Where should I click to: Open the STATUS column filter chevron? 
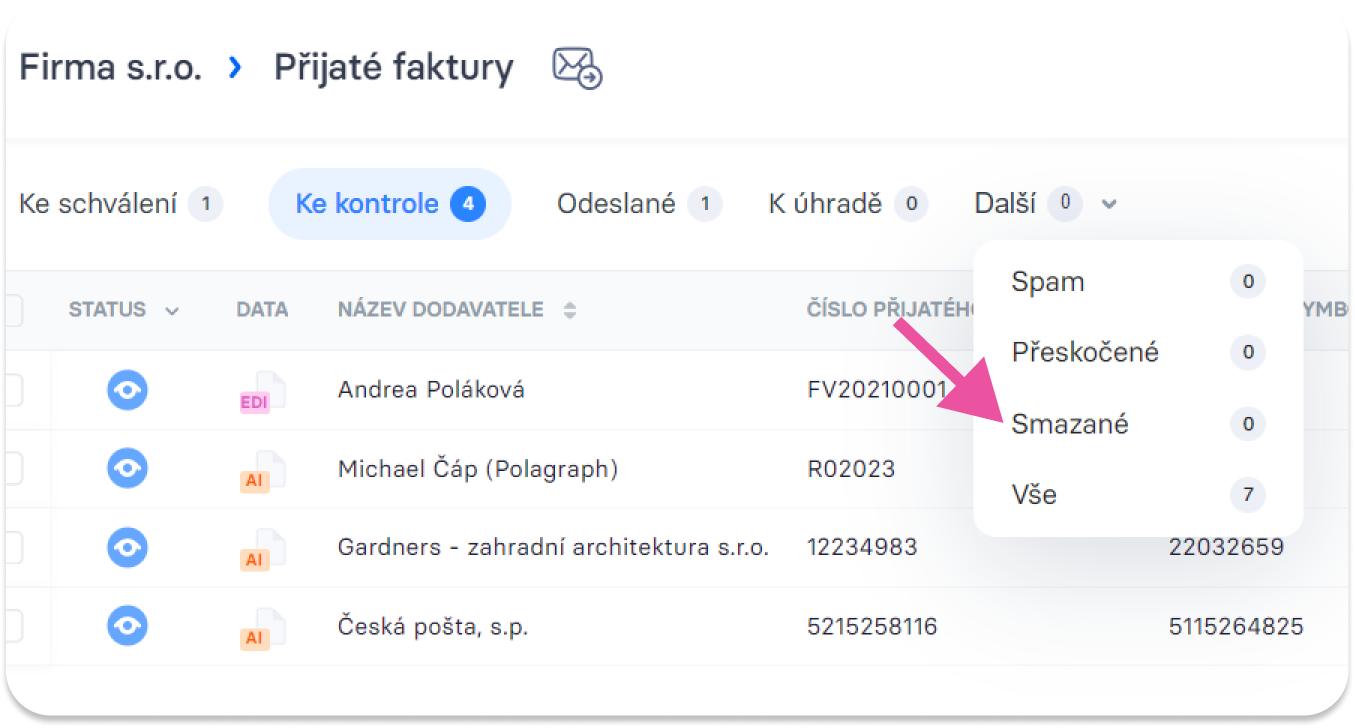click(x=172, y=311)
